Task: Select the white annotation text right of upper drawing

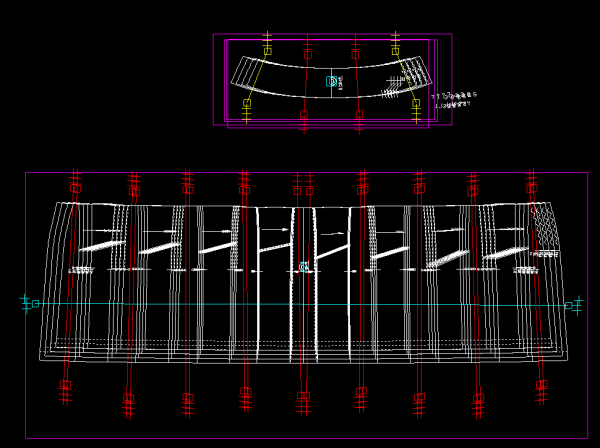Action: pos(455,99)
